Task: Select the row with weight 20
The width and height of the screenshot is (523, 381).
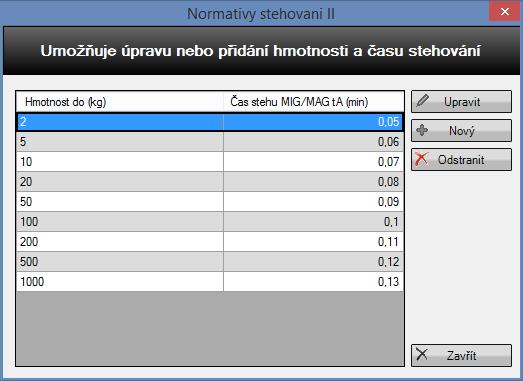Action: 210,182
